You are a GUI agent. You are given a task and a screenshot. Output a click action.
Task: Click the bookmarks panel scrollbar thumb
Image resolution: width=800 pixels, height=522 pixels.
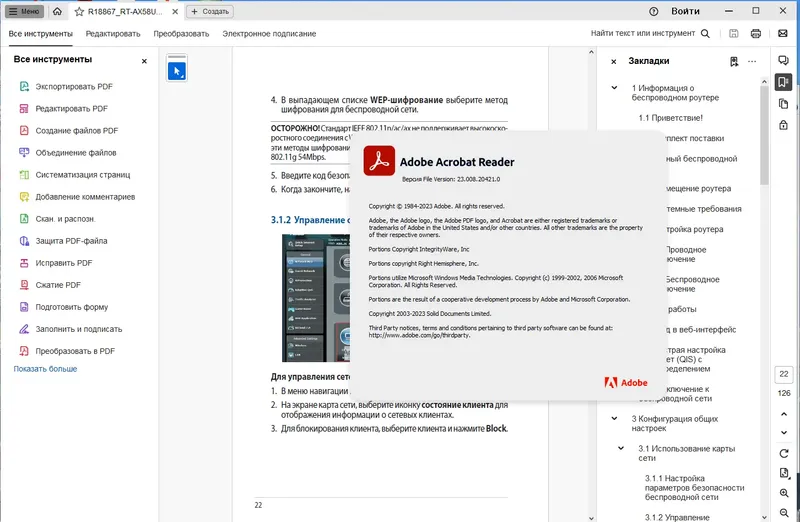[x=764, y=135]
